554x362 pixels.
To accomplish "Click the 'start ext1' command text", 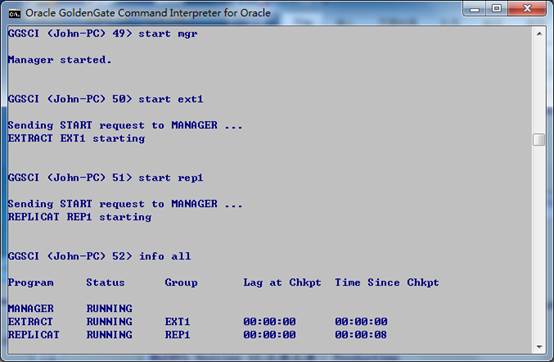I will tap(171, 99).
